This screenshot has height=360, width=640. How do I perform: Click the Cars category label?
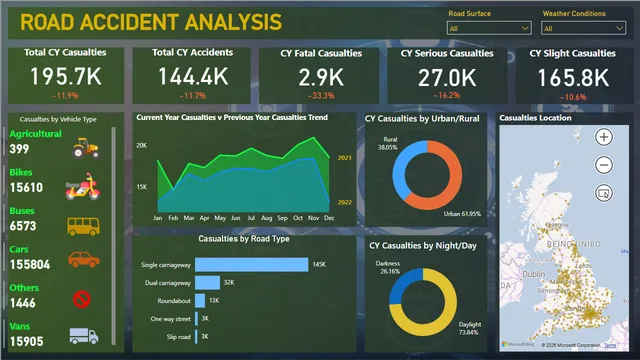[19, 249]
